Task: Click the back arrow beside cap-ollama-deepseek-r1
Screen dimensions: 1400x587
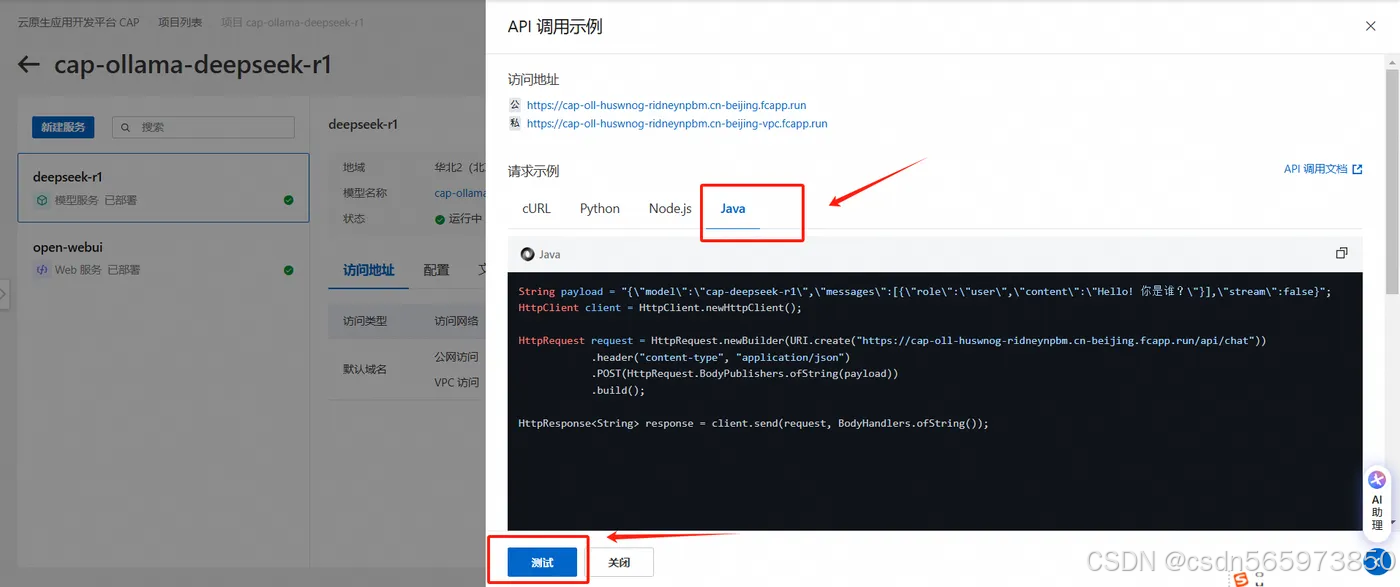Action: click(29, 65)
